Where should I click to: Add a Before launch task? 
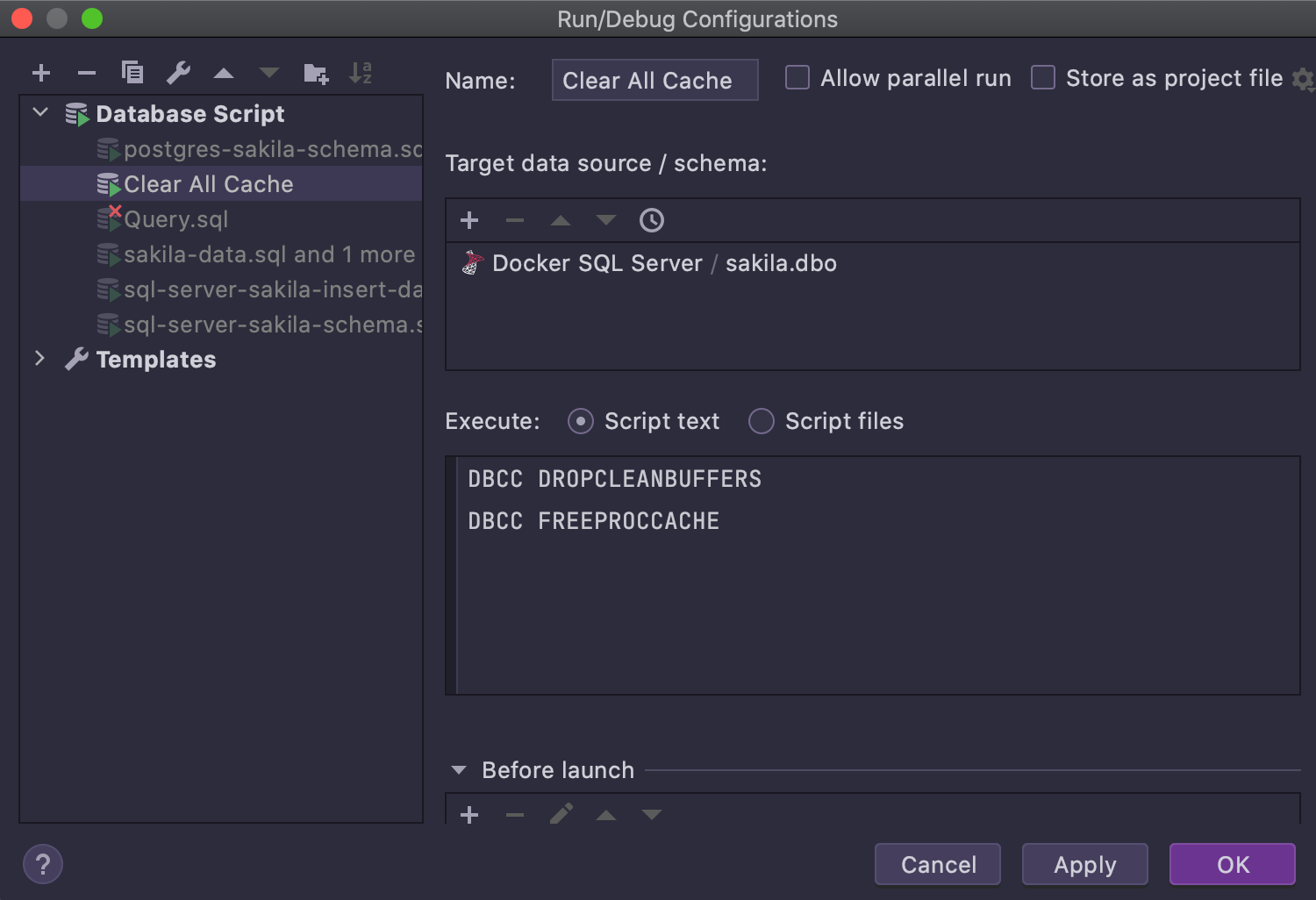pyautogui.click(x=469, y=815)
